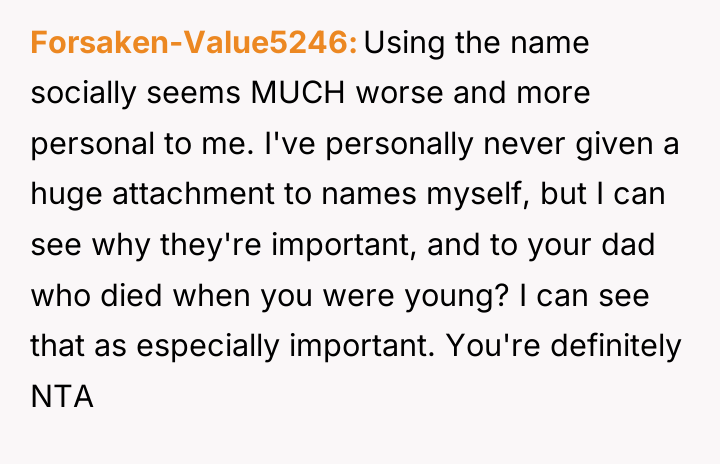Click the word 'never' in the comment
Screen dimensions: 720x464
coord(524,146)
